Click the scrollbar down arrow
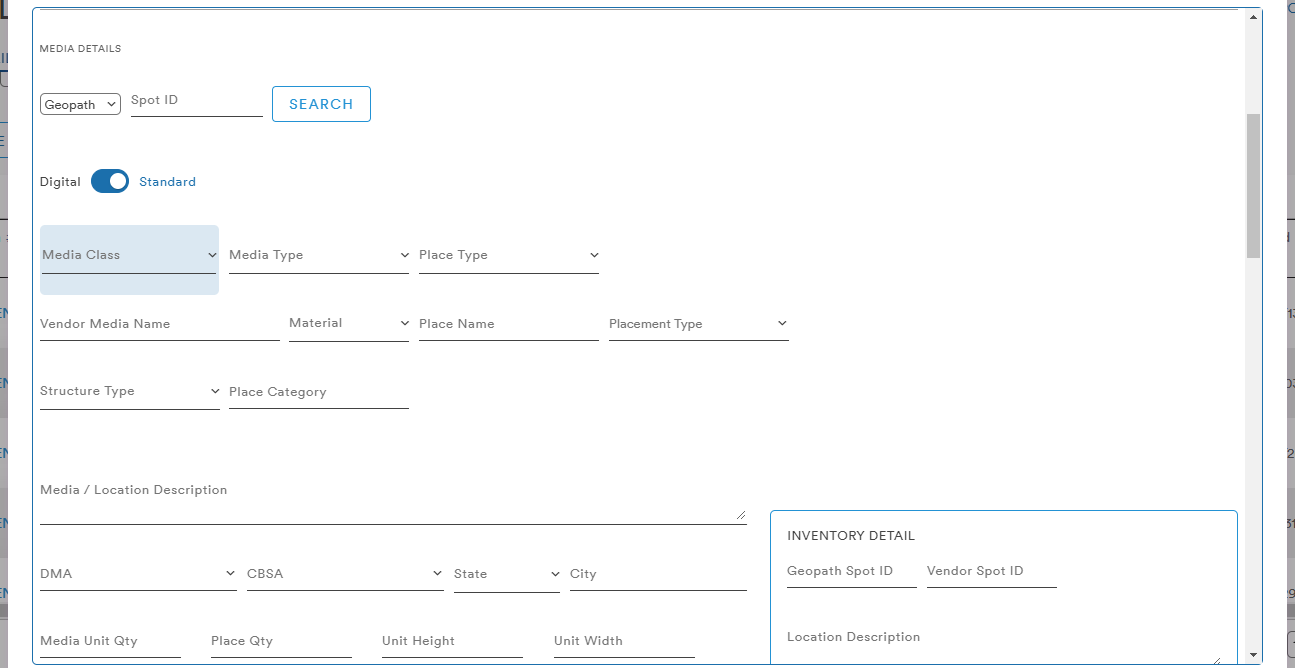This screenshot has width=1295, height=668. [x=1253, y=656]
